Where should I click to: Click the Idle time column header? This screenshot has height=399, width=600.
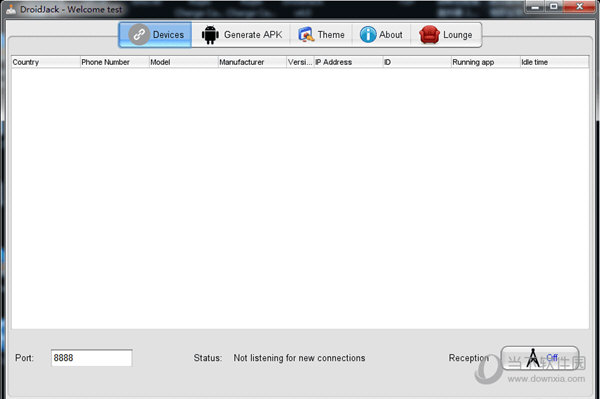(x=554, y=62)
